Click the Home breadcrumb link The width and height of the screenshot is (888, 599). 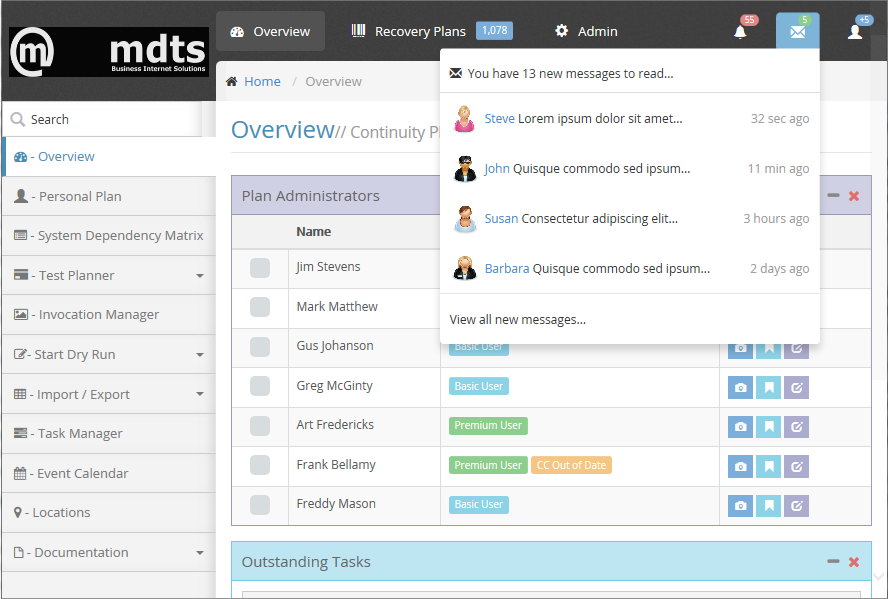tap(262, 82)
